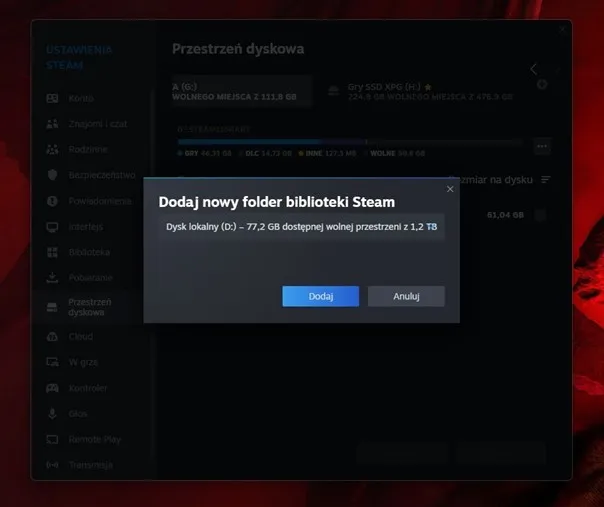
Task: Click the Przestrzeń dyskowa page heading
Action: [x=238, y=49]
